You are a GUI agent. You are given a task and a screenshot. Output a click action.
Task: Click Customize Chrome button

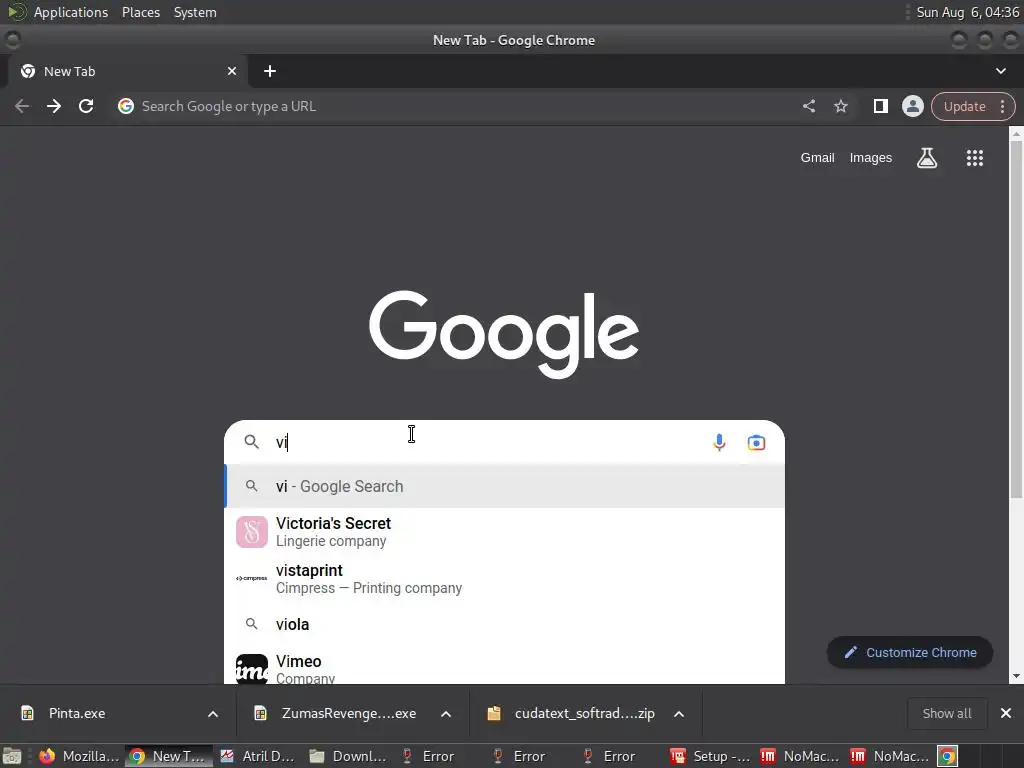[910, 652]
